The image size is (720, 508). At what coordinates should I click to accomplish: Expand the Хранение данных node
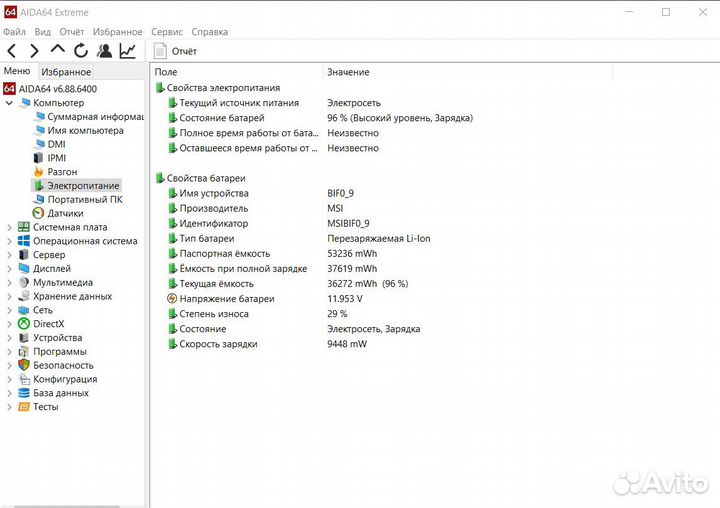pyautogui.click(x=9, y=296)
